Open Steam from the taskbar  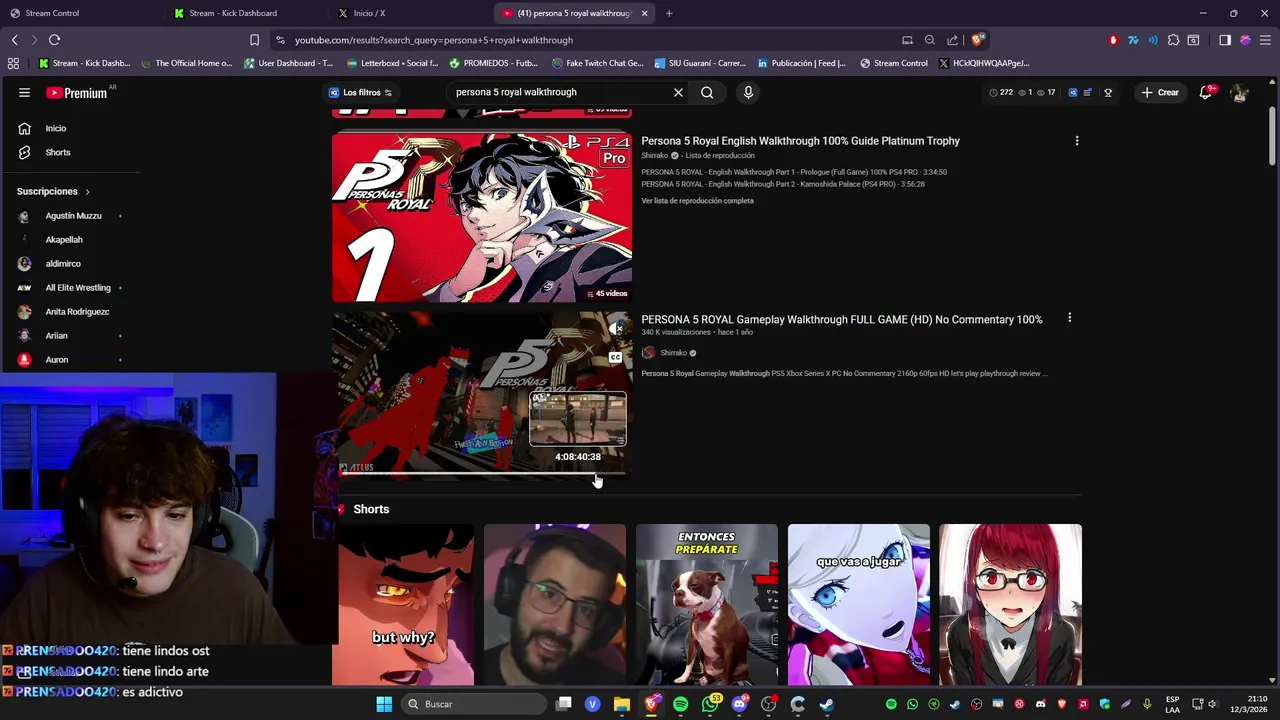tap(826, 704)
